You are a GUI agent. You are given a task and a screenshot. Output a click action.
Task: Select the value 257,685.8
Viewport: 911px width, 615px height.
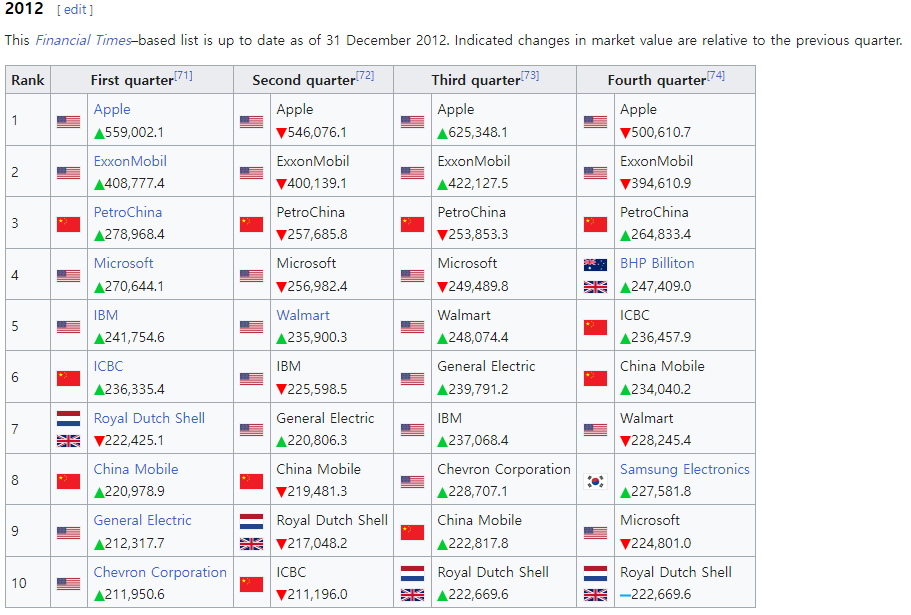coord(318,235)
